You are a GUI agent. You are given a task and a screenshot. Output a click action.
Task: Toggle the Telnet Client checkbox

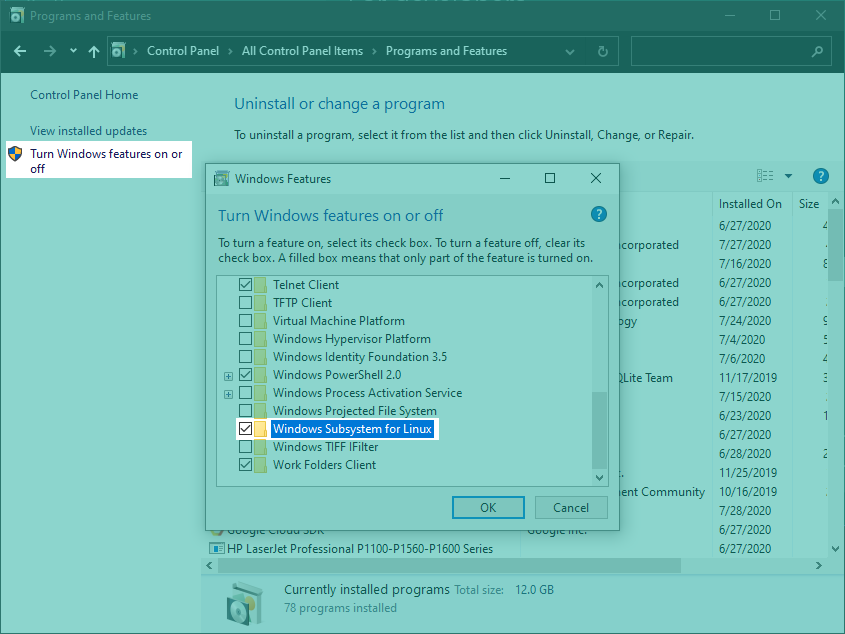245,284
